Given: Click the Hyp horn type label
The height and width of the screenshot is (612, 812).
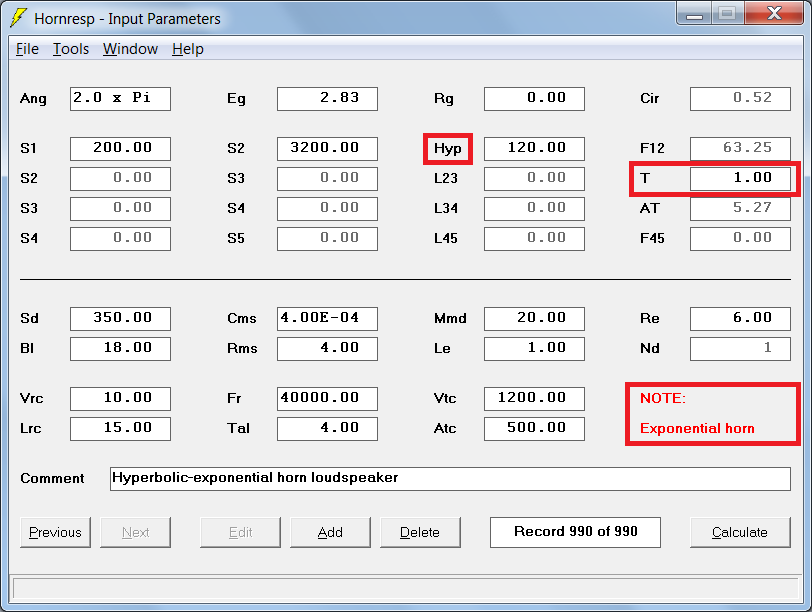Looking at the screenshot, I should coord(448,149).
